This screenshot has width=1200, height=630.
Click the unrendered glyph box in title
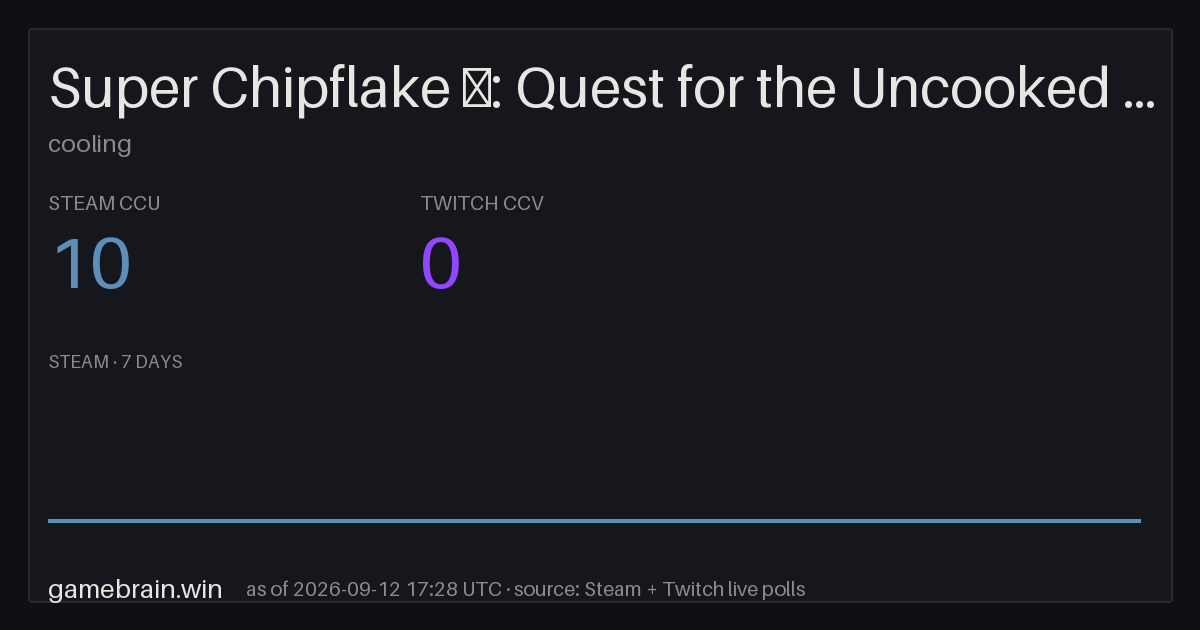pyautogui.click(x=474, y=91)
